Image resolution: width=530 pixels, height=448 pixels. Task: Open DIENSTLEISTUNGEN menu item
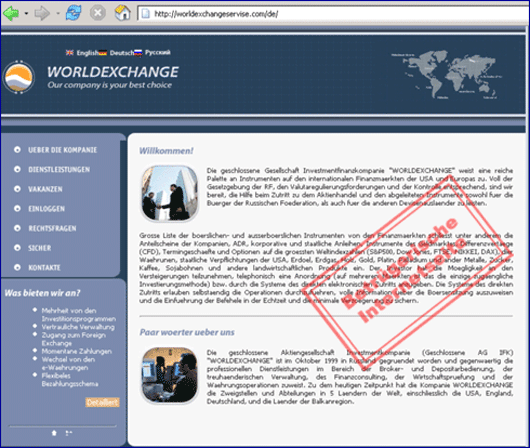pos(59,169)
